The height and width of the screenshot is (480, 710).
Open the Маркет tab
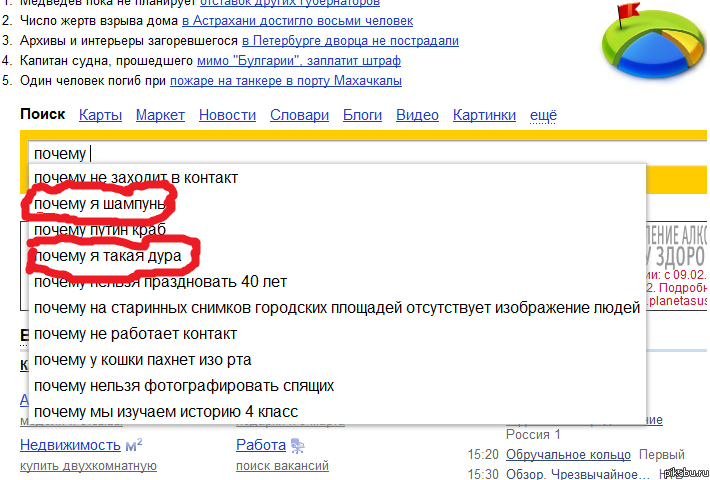click(x=160, y=115)
